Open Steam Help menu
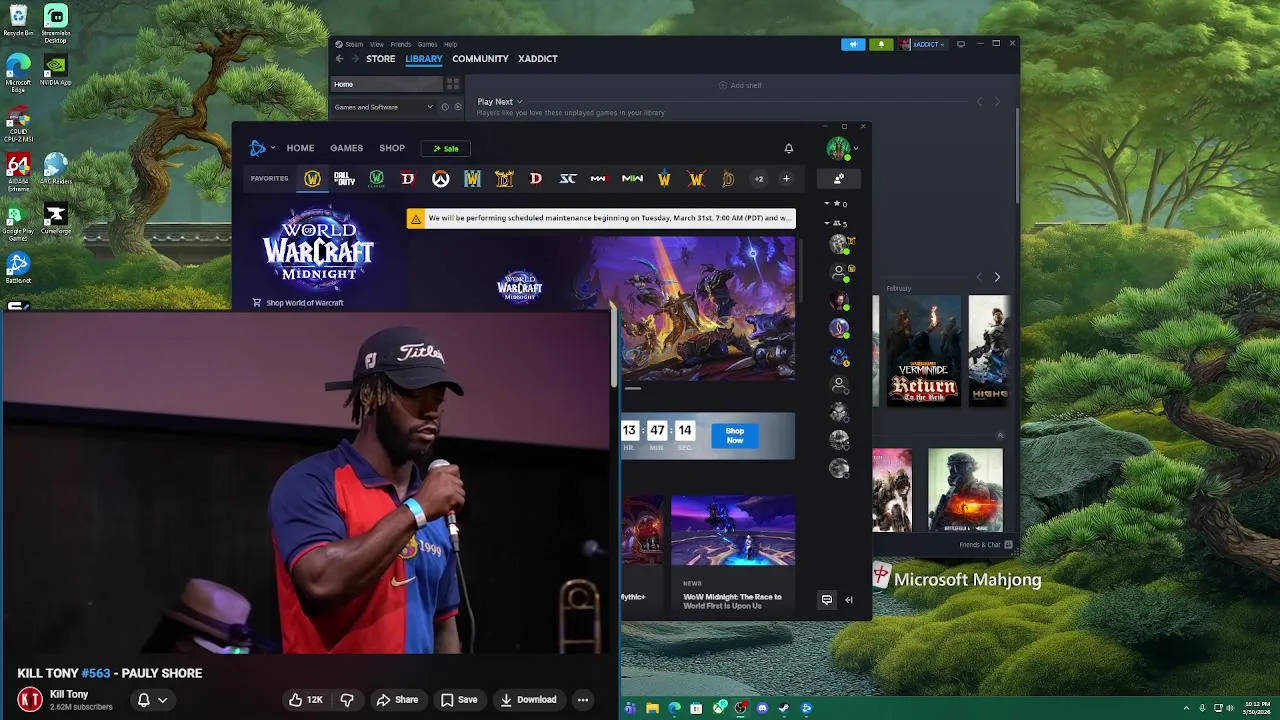The image size is (1280, 720). coord(451,44)
